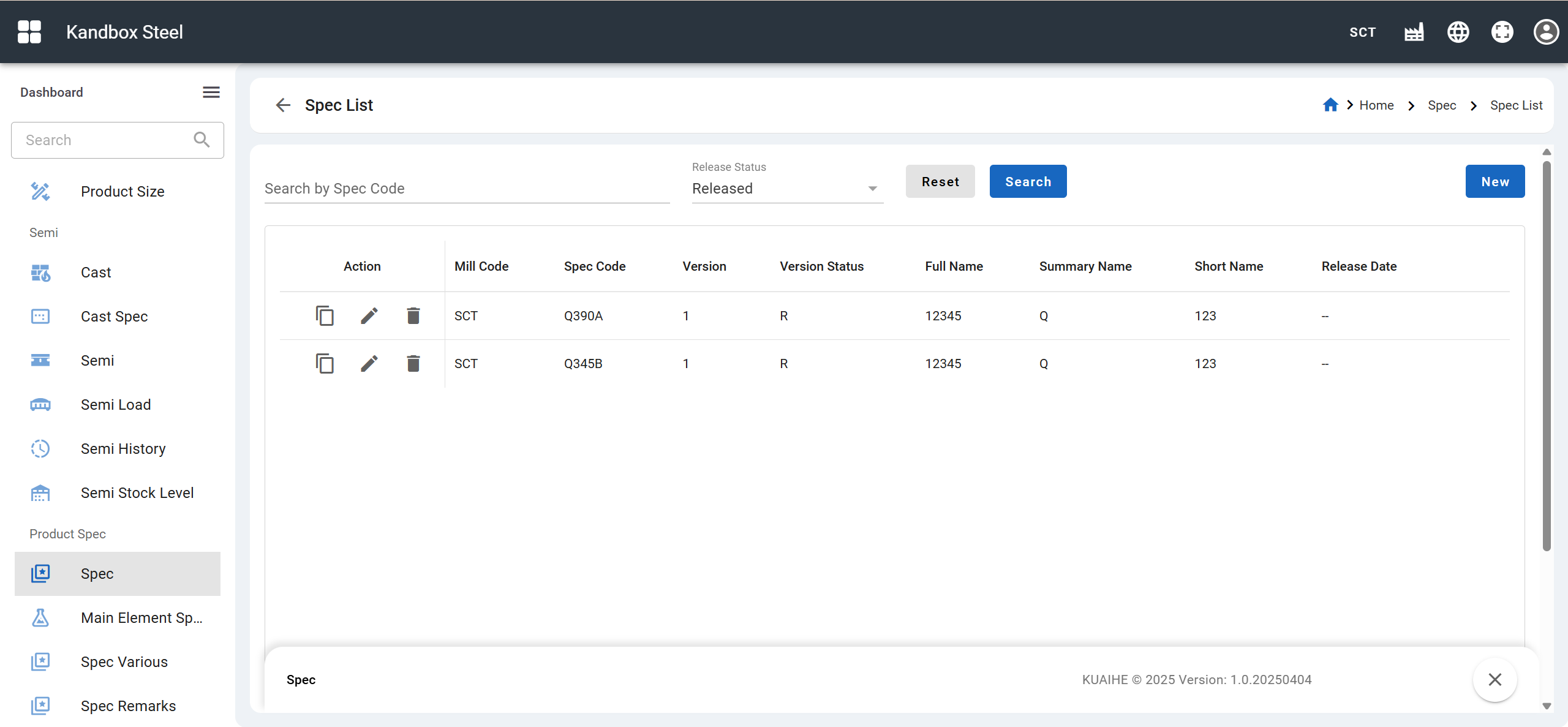The height and width of the screenshot is (727, 1568).
Task: Collapse the sidebar with the hamburger menu icon
Action: [211, 92]
